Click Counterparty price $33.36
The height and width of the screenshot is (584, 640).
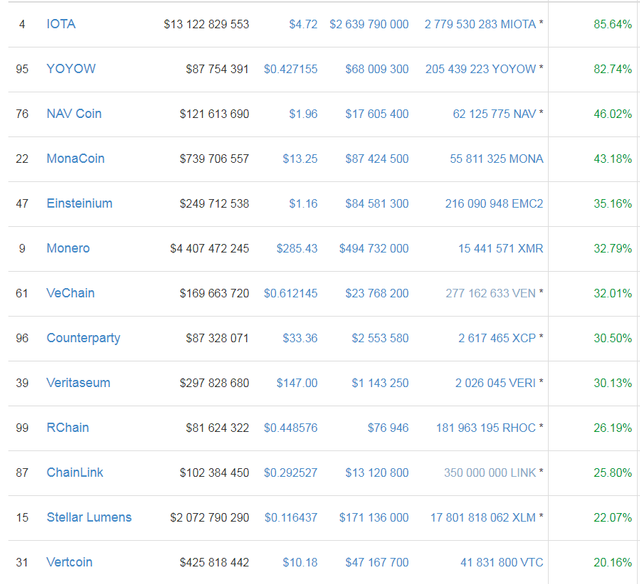300,338
